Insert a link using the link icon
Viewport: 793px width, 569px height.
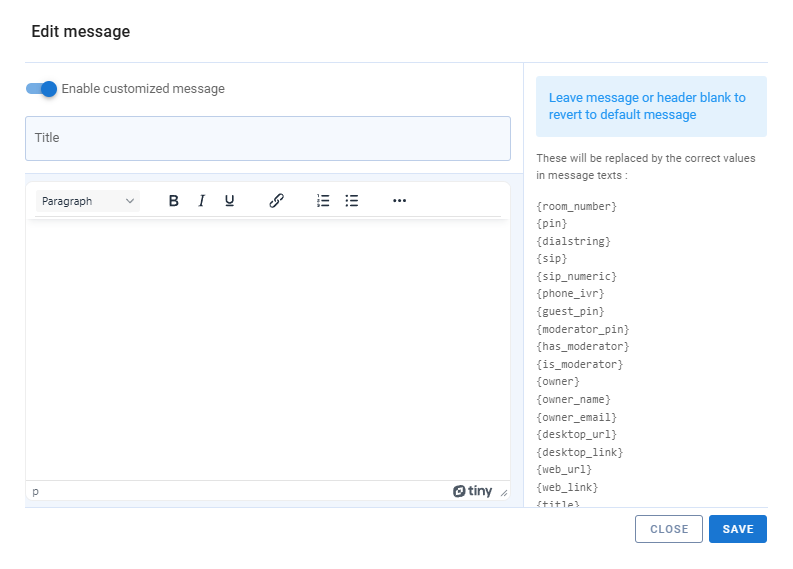pyautogui.click(x=277, y=201)
